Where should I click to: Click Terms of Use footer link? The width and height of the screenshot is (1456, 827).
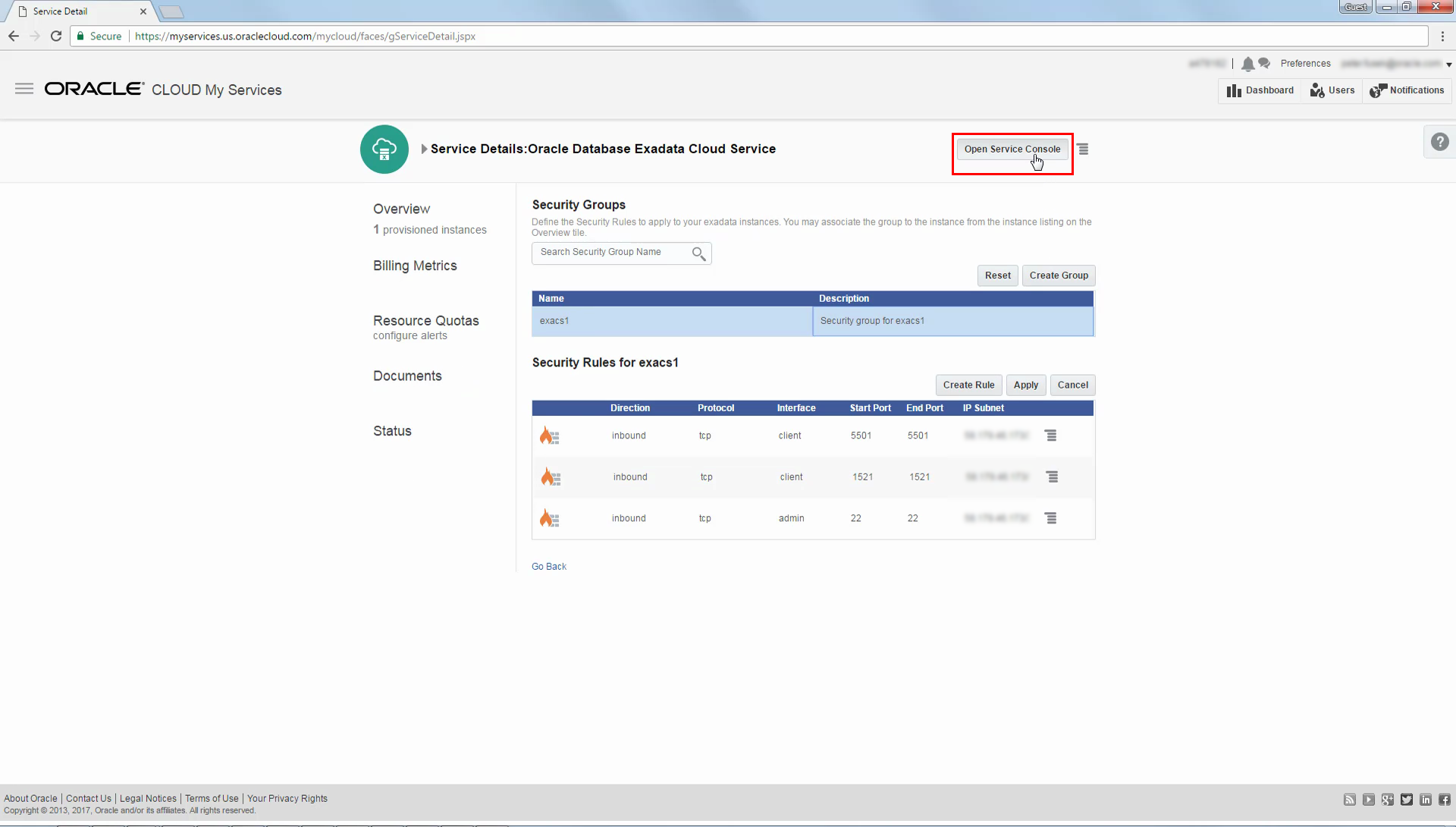point(212,799)
